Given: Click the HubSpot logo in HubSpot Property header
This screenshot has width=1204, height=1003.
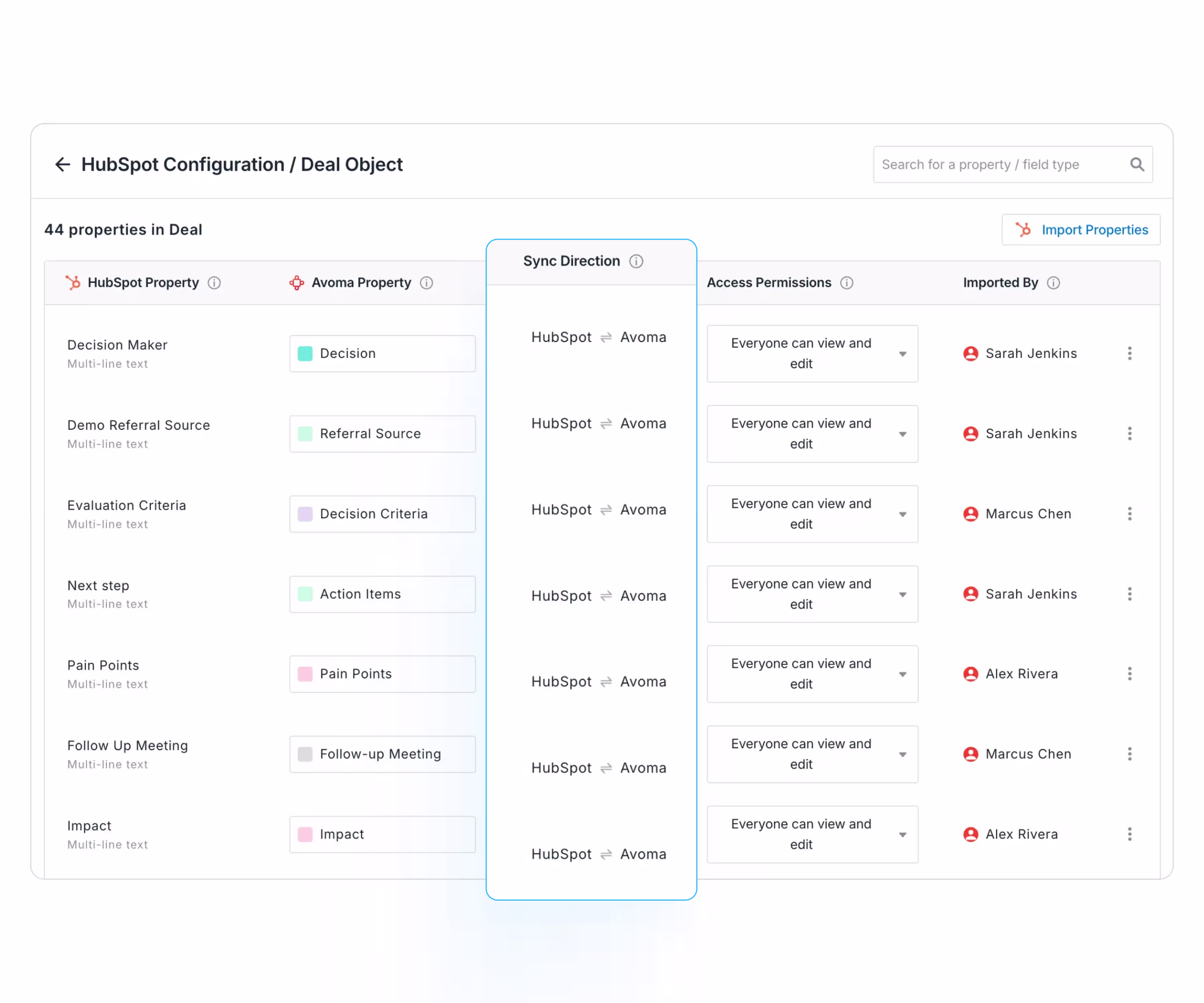Looking at the screenshot, I should [x=73, y=283].
